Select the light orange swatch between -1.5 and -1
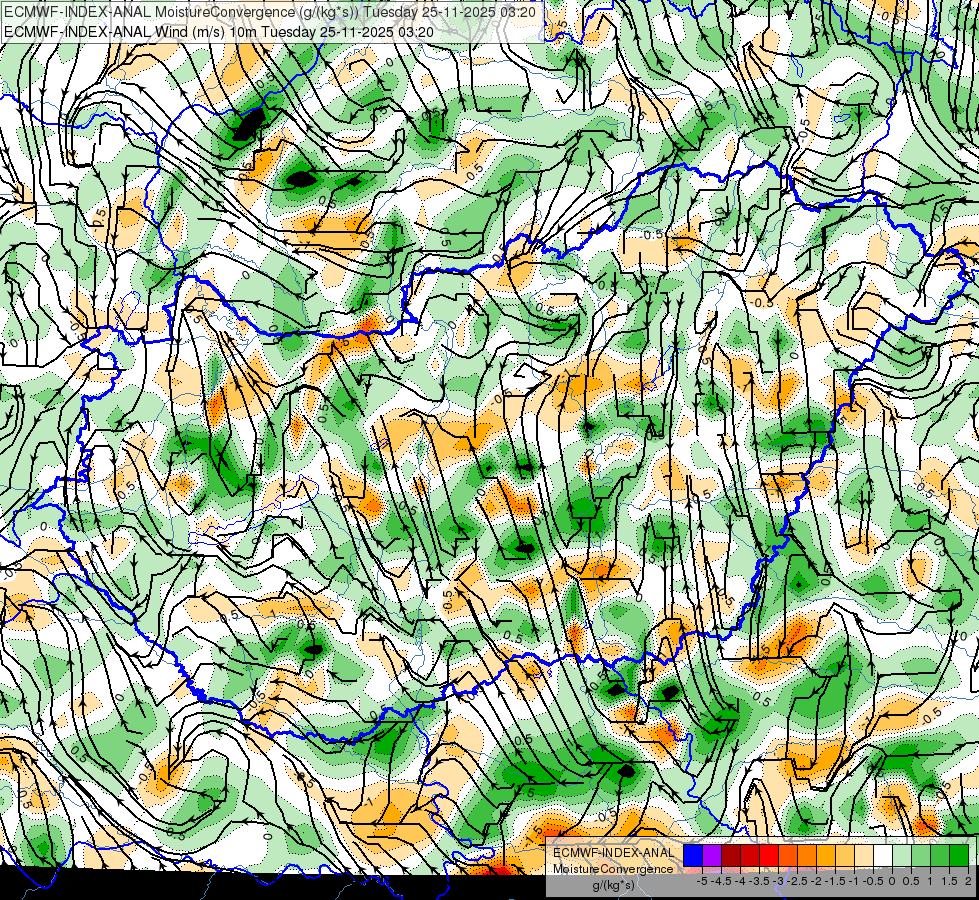979x900 pixels. coord(845,856)
